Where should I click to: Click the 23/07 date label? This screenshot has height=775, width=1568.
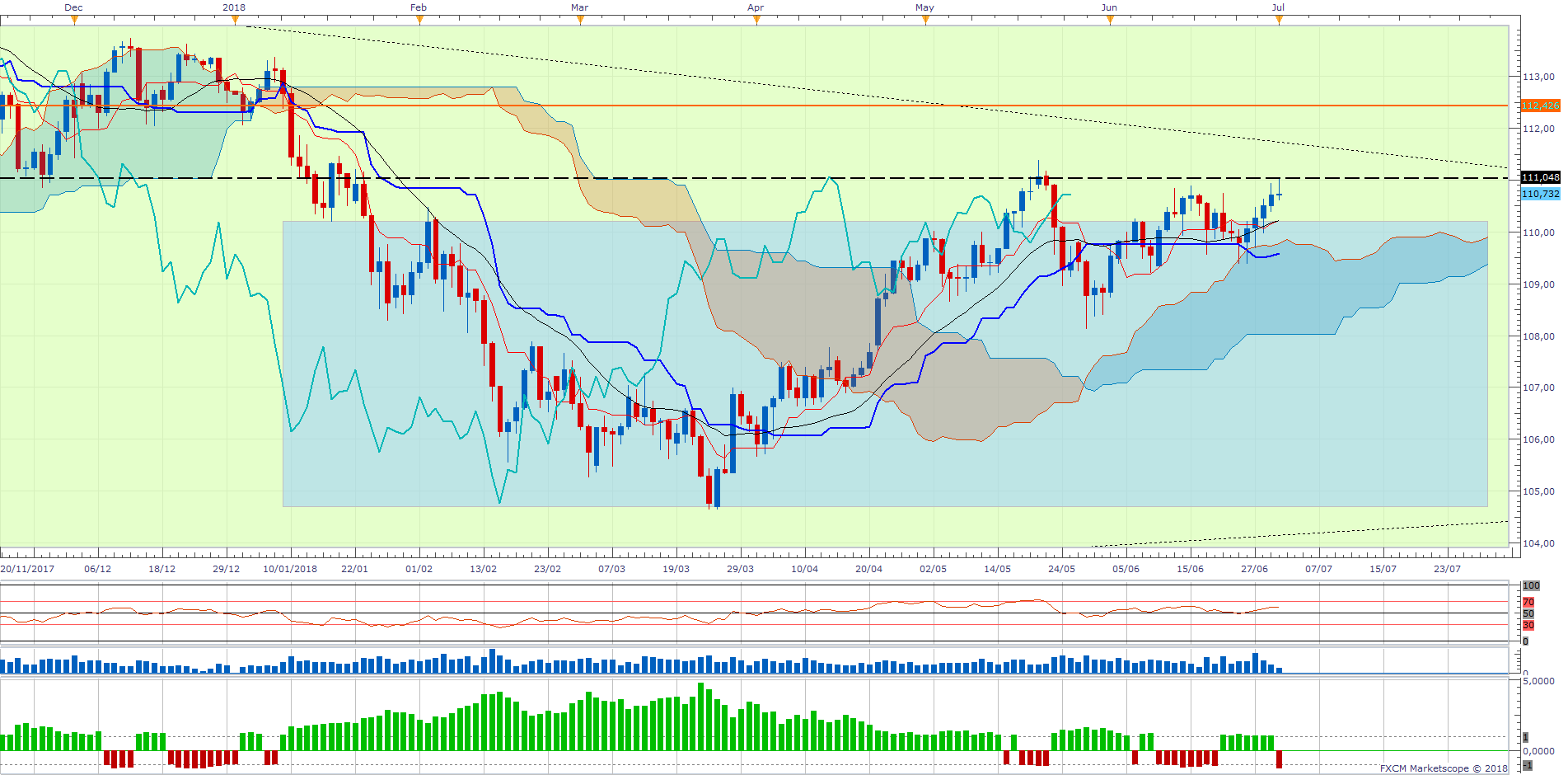click(x=1447, y=569)
